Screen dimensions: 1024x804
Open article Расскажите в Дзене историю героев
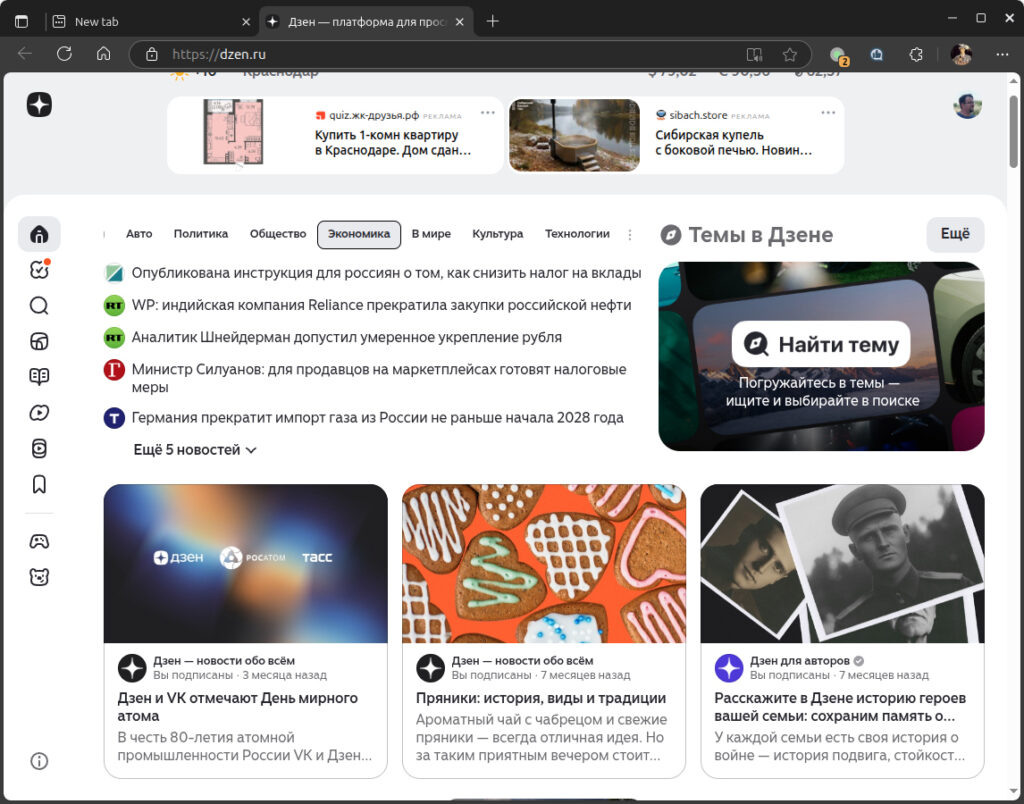point(840,707)
